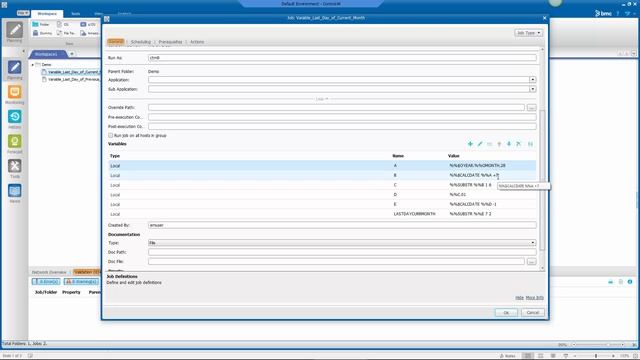Edit selected variable with pencil icon

click(x=480, y=144)
